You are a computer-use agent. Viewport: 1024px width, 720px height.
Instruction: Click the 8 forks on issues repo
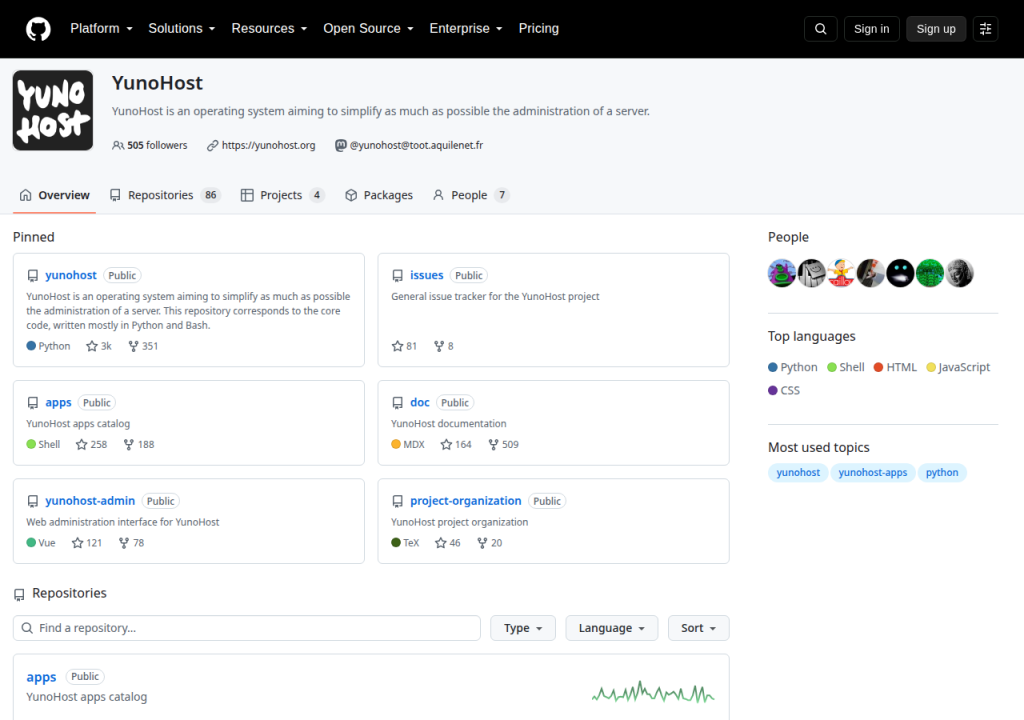tap(443, 346)
